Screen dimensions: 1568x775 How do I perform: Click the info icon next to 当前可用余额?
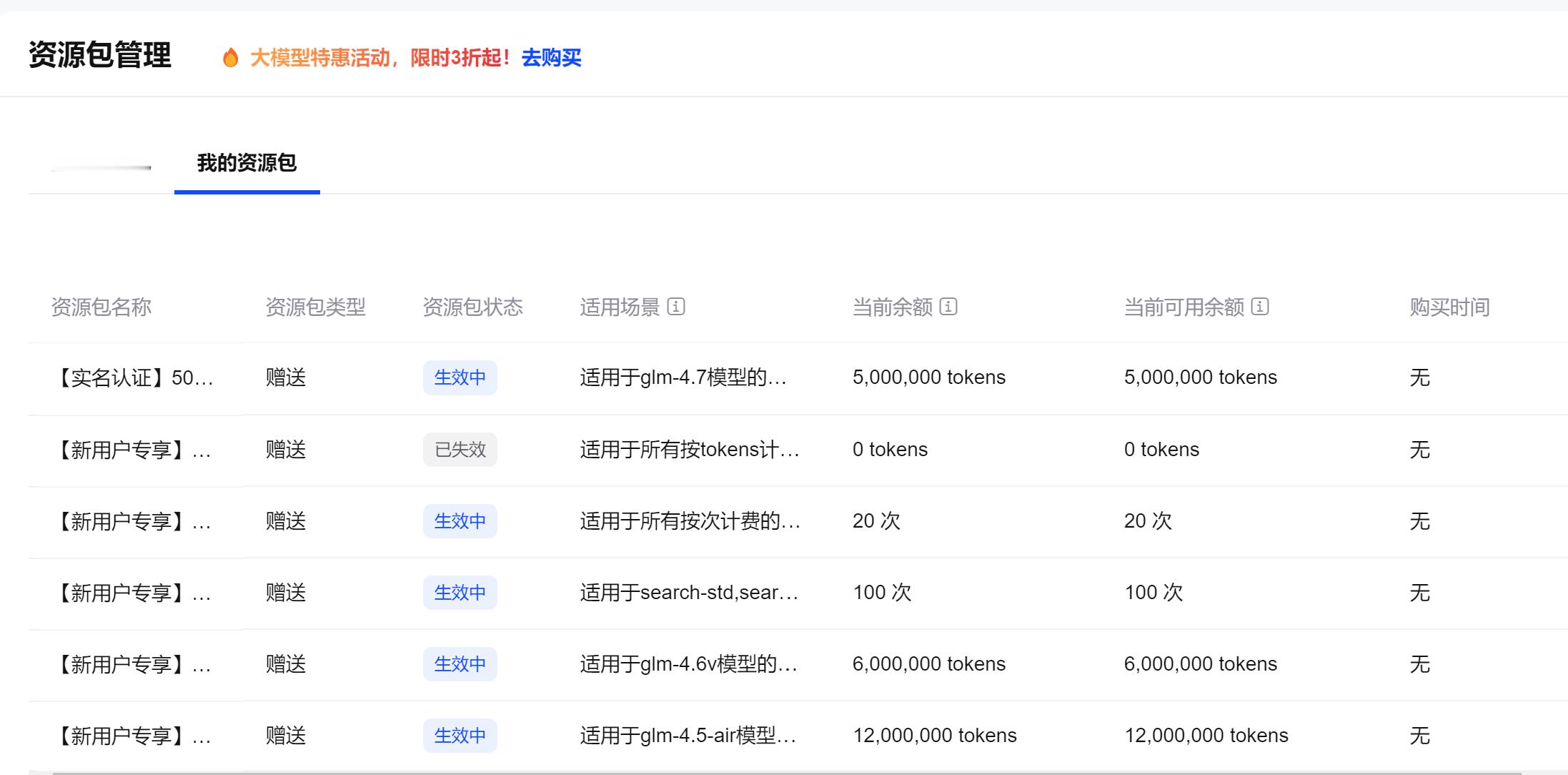1260,307
